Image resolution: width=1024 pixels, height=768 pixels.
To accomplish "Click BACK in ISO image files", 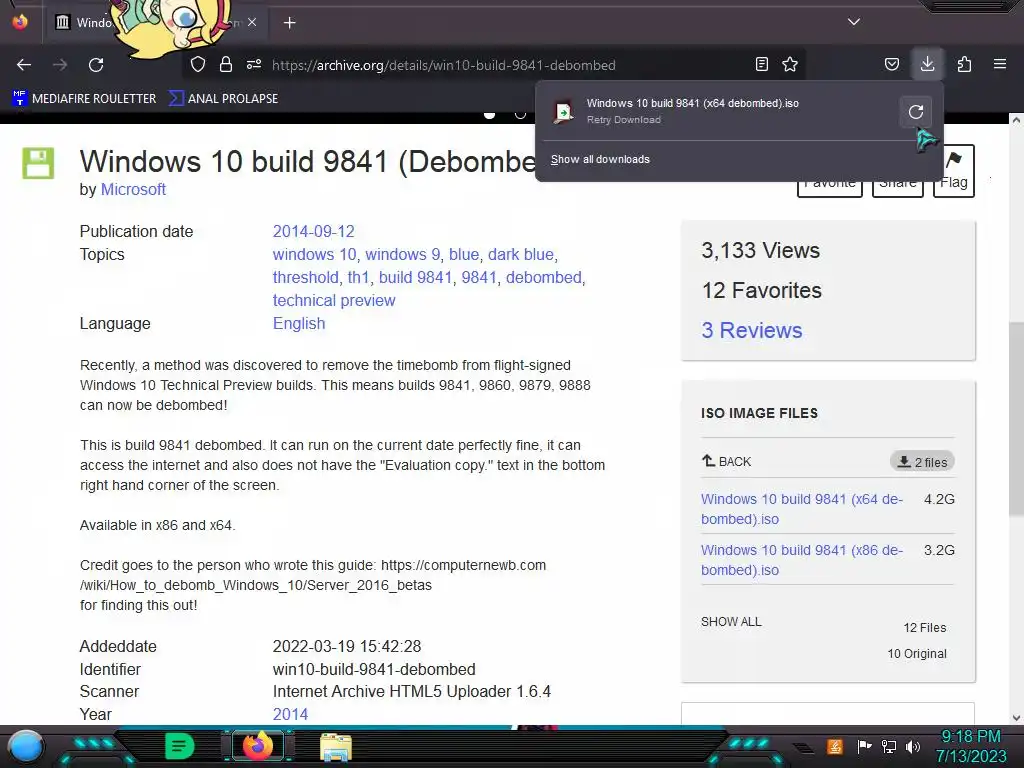I will point(726,461).
